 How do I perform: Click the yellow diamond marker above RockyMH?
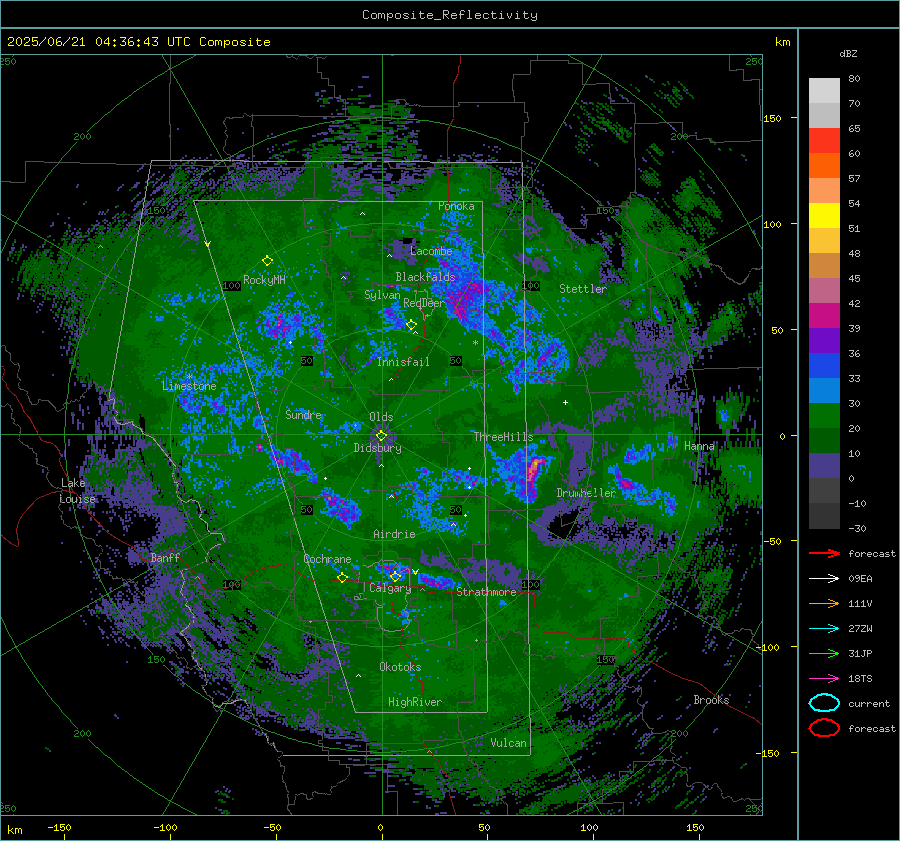point(267,261)
